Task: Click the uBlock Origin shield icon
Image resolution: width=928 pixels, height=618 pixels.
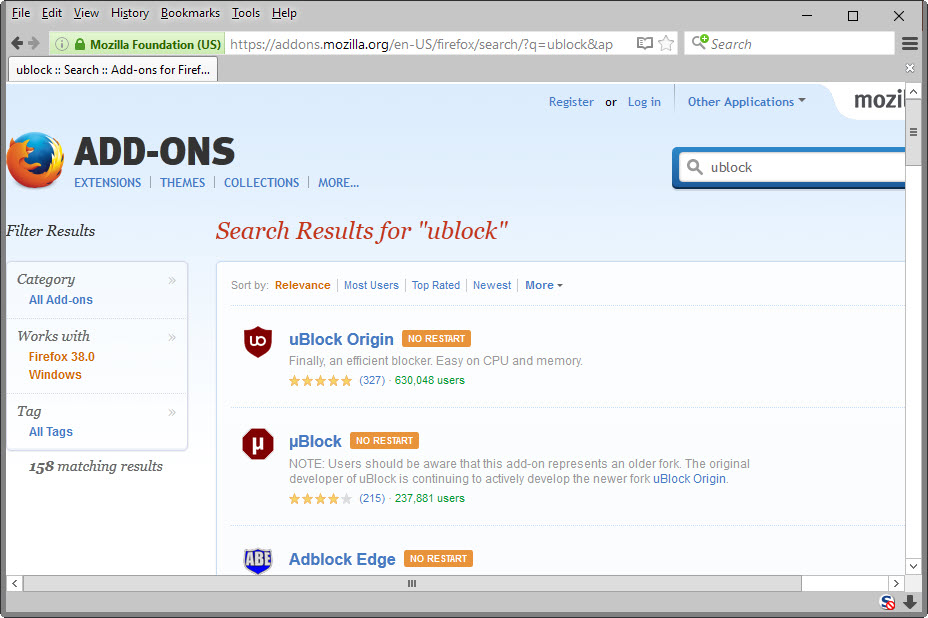Action: [x=257, y=342]
